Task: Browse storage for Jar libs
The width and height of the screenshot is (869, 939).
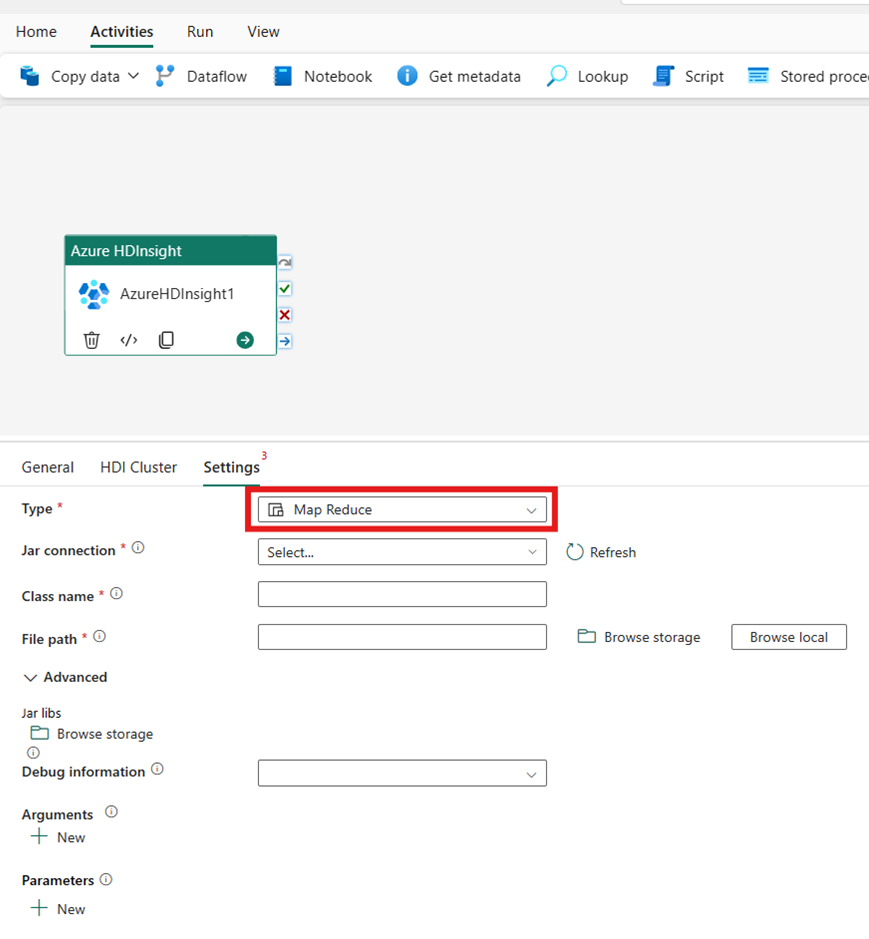Action: 92,734
